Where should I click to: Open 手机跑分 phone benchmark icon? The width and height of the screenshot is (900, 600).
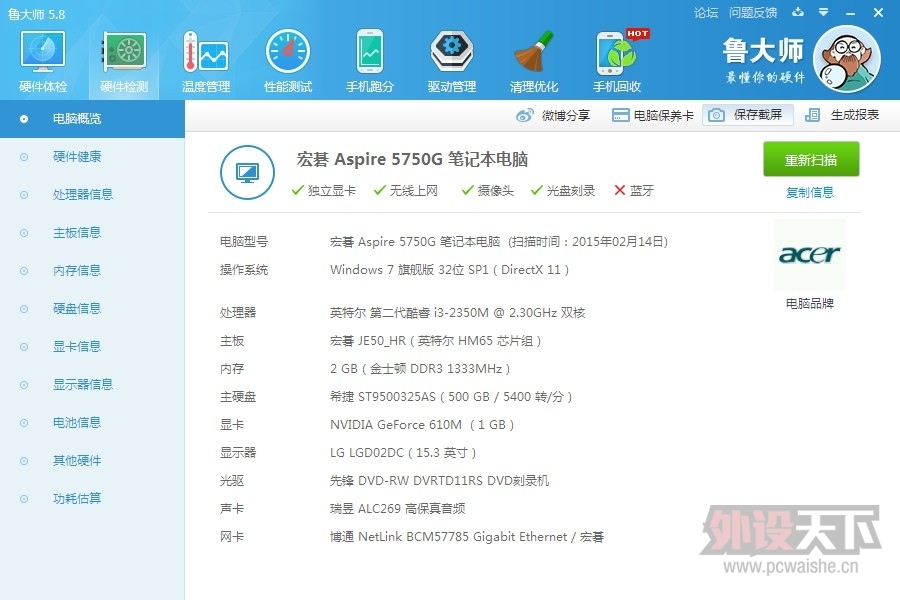pyautogui.click(x=370, y=51)
